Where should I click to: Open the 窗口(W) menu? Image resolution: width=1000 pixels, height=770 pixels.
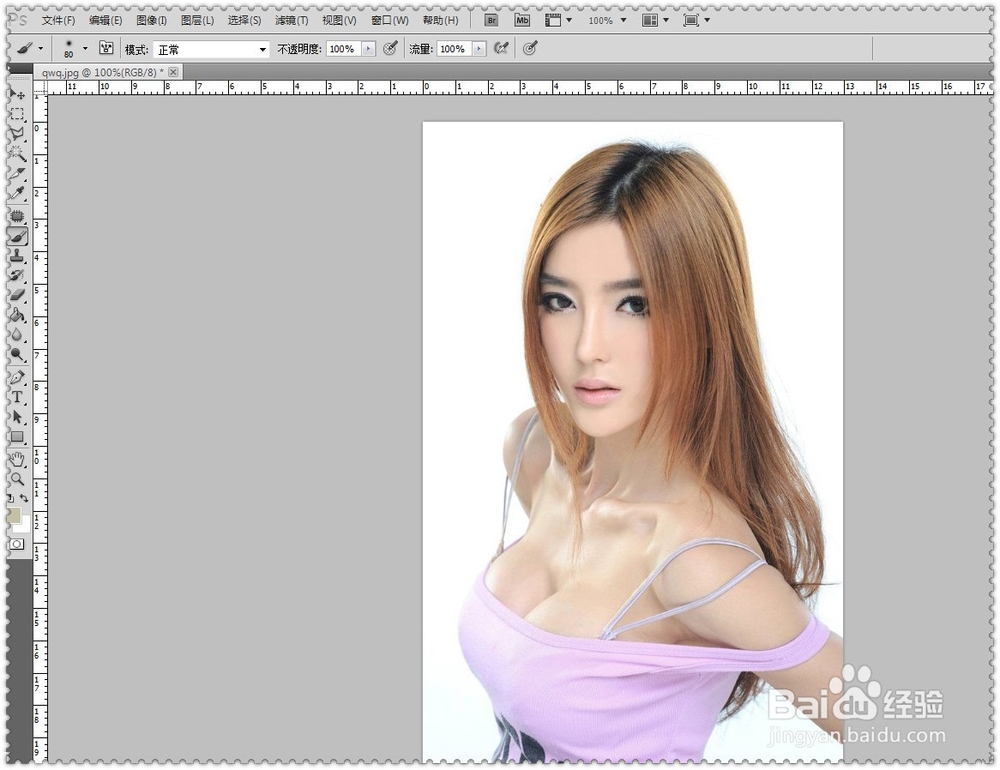(390, 20)
